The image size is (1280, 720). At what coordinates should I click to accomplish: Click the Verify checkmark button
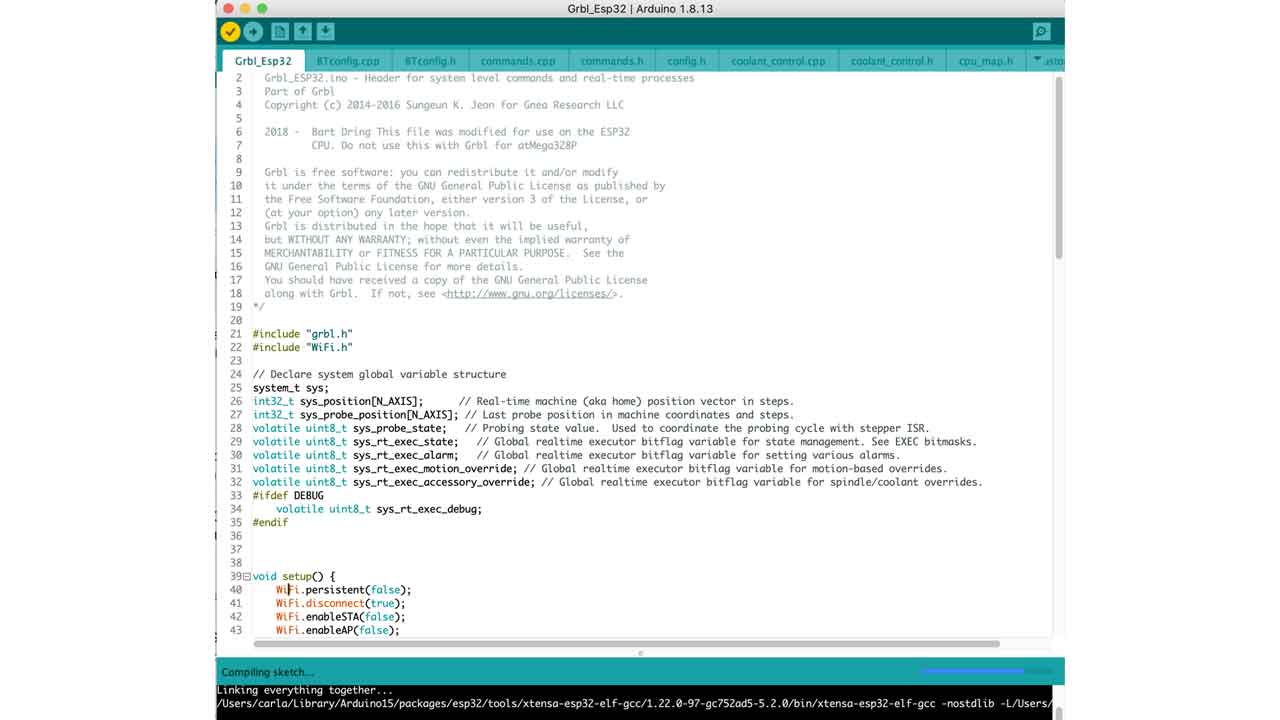(x=230, y=32)
